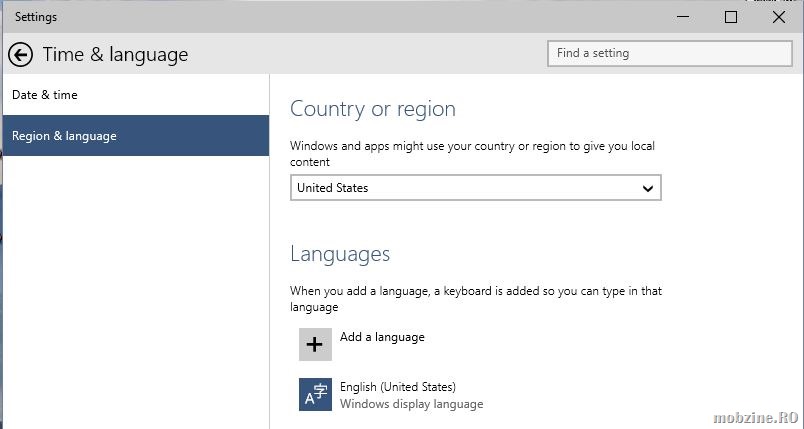Click the plus icon to add language
Viewport: 804px width, 429px height.
(x=315, y=344)
